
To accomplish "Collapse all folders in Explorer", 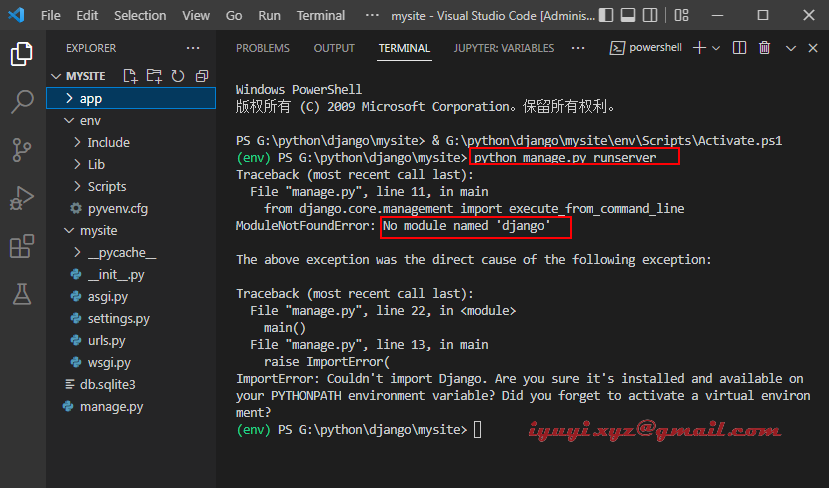I will (202, 76).
